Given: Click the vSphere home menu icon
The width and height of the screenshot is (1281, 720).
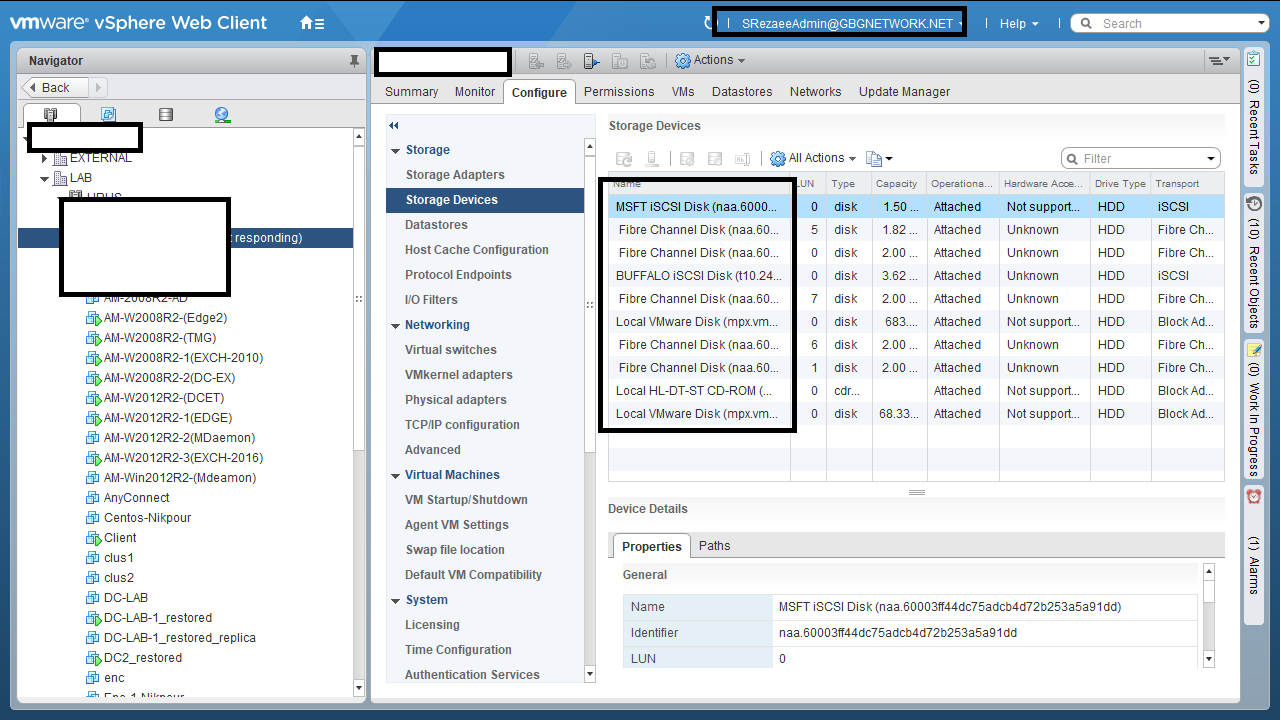Looking at the screenshot, I should coord(311,23).
